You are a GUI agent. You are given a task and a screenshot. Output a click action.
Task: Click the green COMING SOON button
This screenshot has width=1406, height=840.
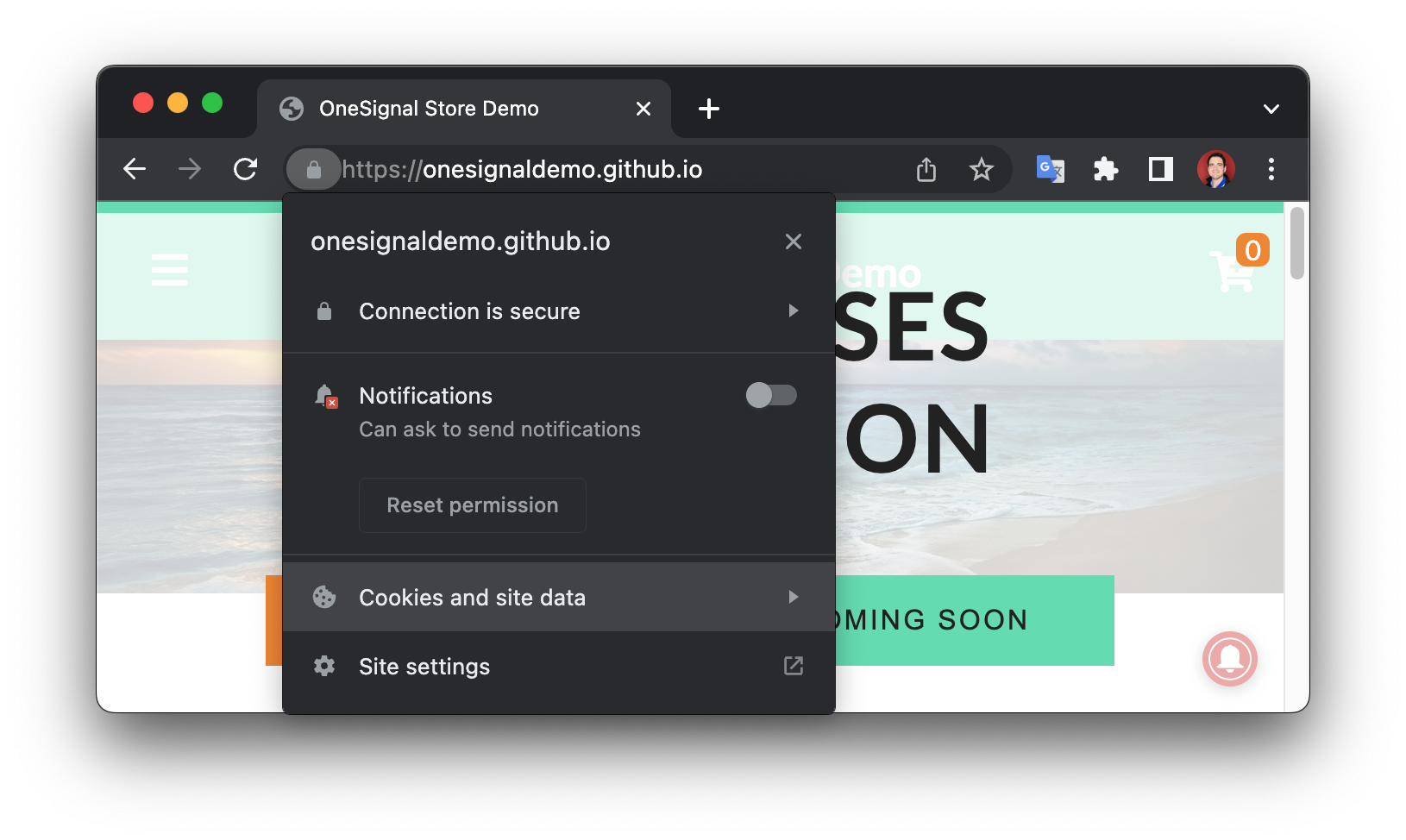[x=975, y=620]
